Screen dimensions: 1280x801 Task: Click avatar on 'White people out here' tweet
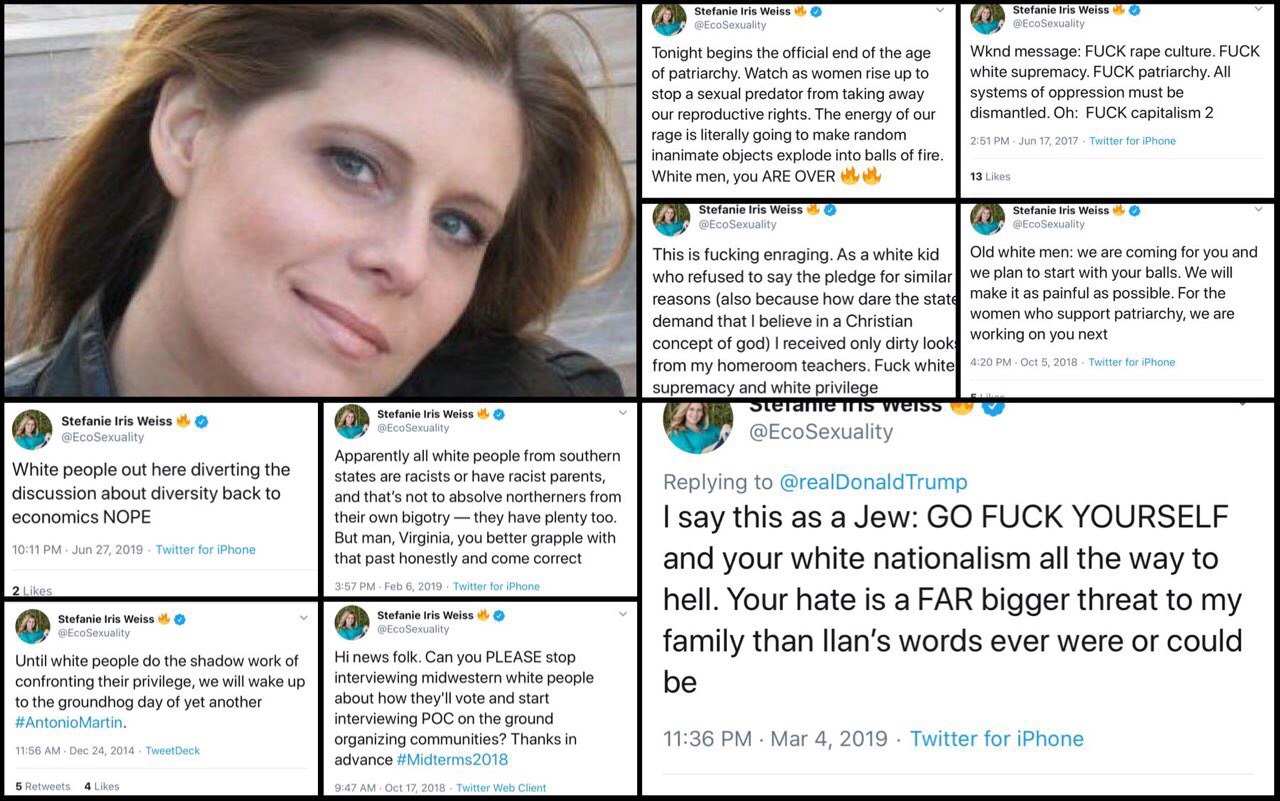pos(32,429)
